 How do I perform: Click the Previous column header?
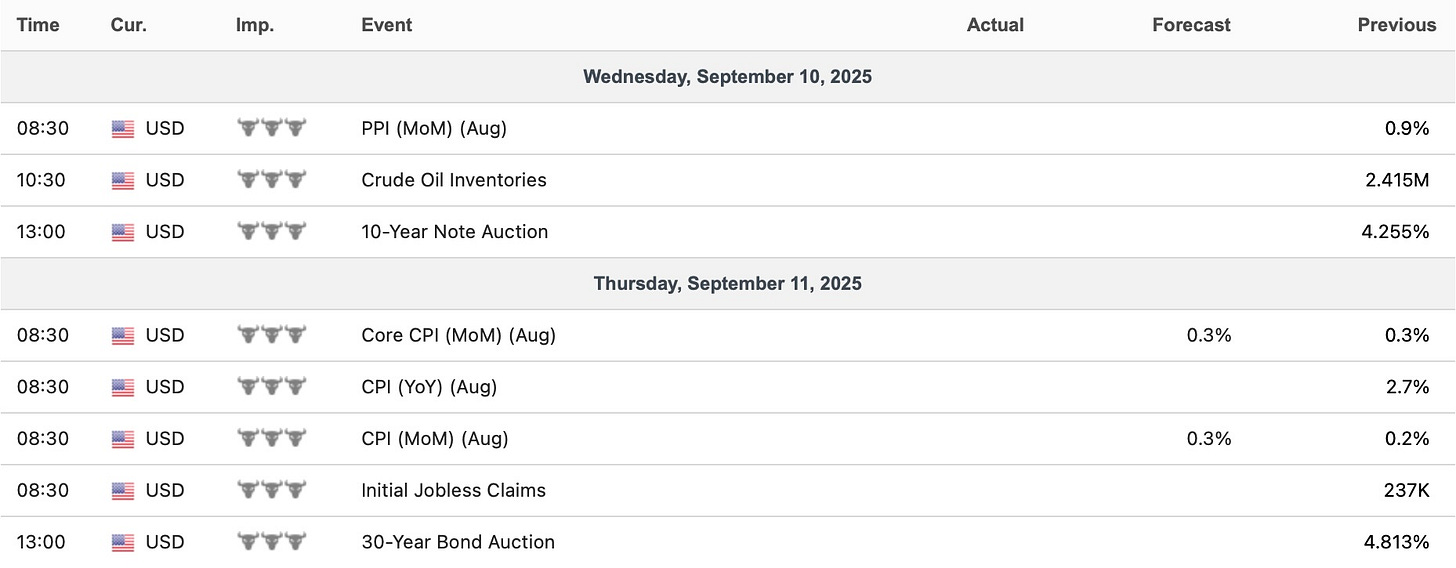point(1396,25)
